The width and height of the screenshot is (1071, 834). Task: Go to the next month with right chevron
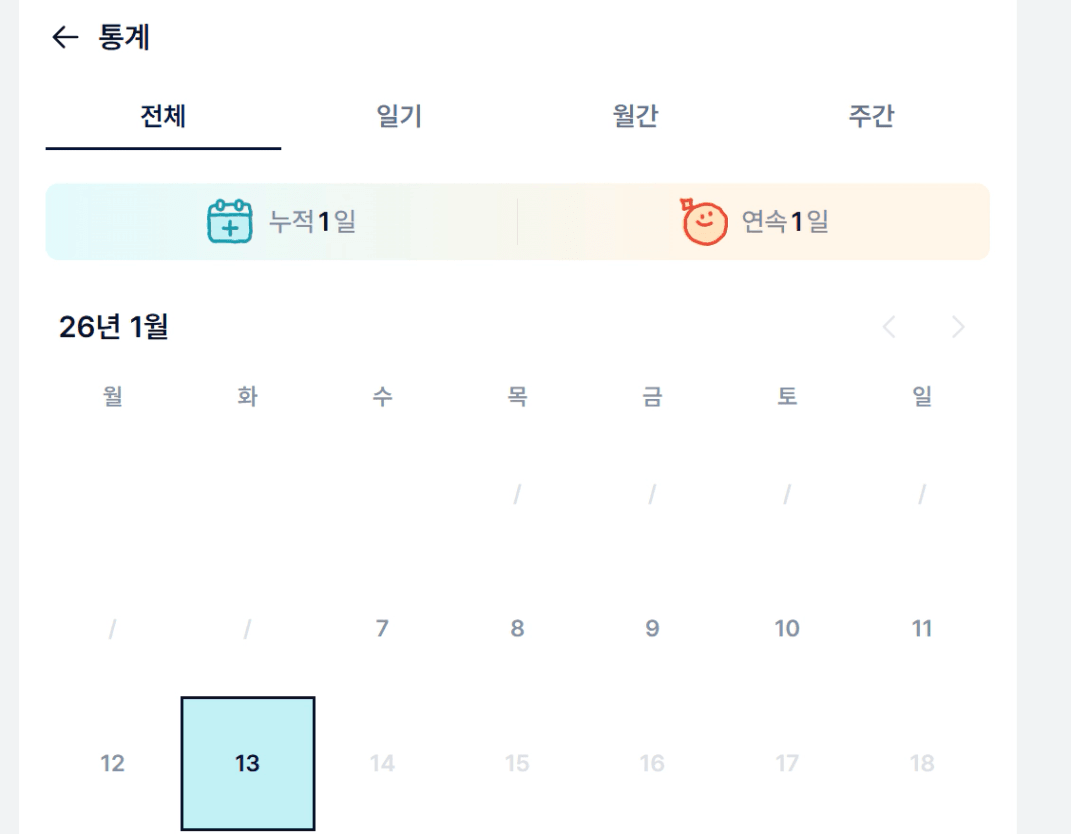click(x=958, y=327)
